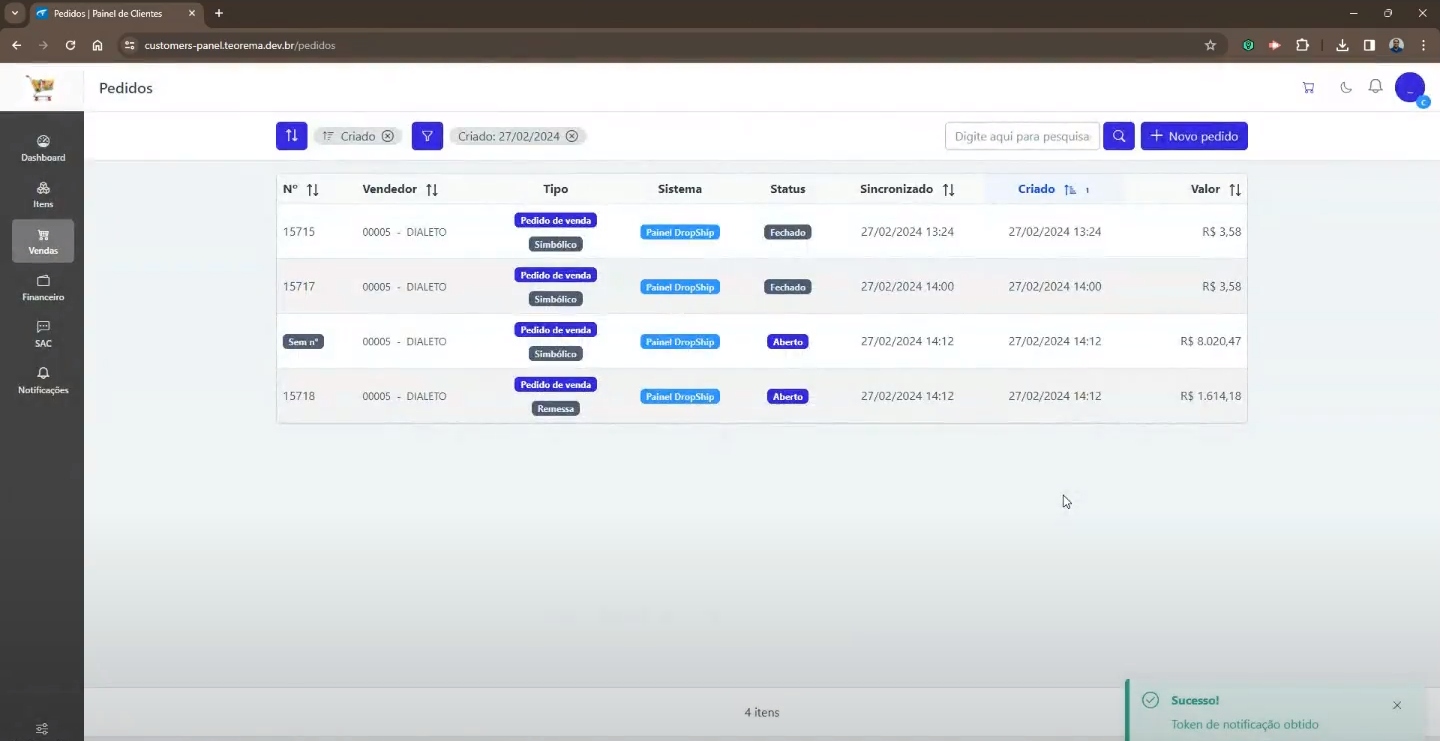Dismiss the Sucesso notification toast
Image resolution: width=1440 pixels, height=741 pixels.
coord(1397,705)
